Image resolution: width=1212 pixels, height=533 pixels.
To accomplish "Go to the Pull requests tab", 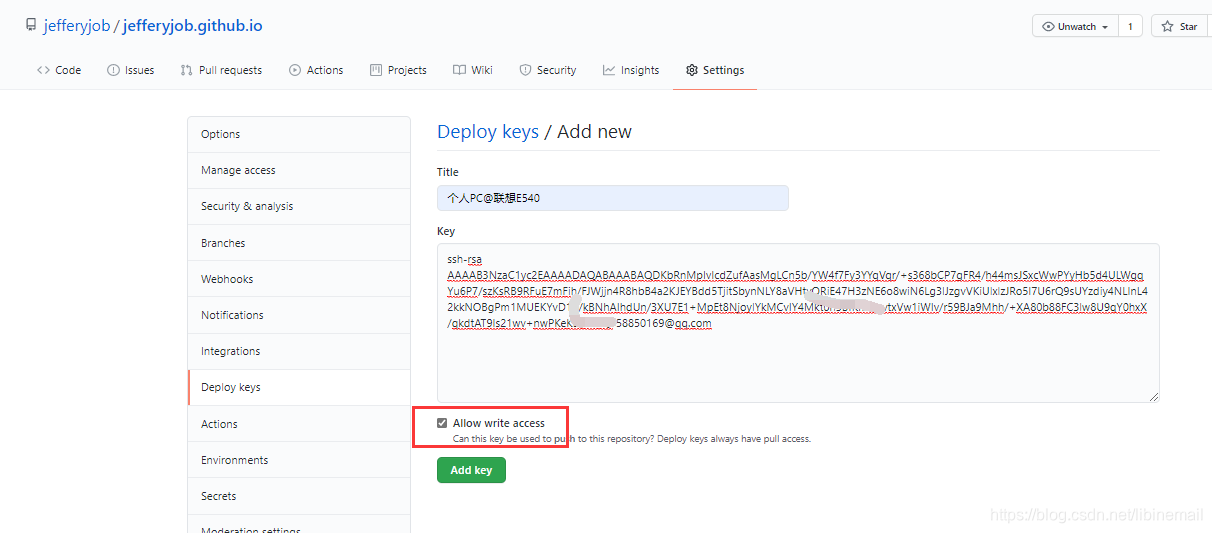I will coord(221,70).
